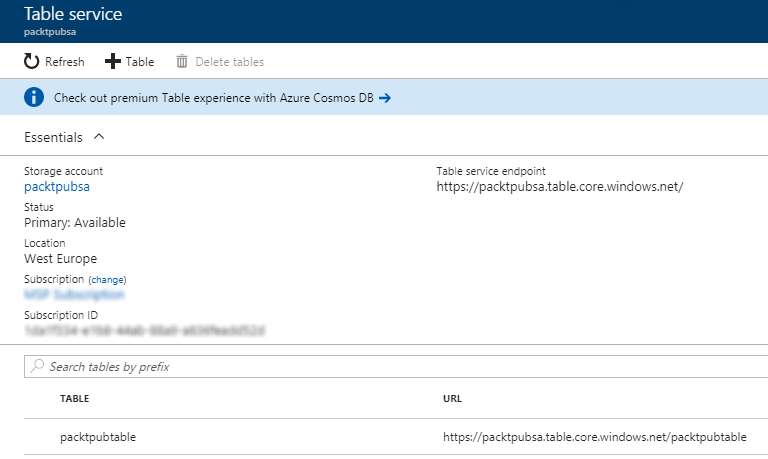
Task: Click the plus icon for adding a table
Action: point(113,62)
